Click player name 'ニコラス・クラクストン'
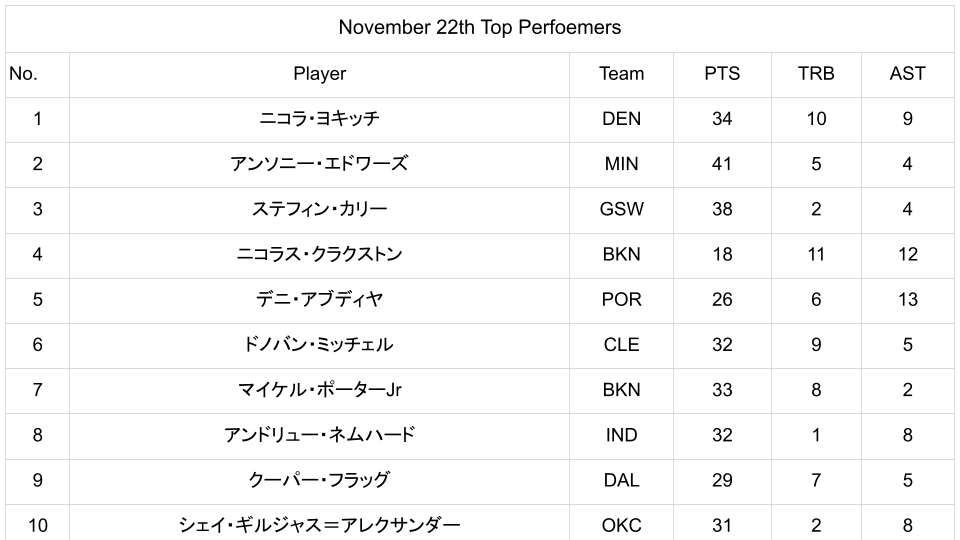The height and width of the screenshot is (540, 960). coord(319,254)
